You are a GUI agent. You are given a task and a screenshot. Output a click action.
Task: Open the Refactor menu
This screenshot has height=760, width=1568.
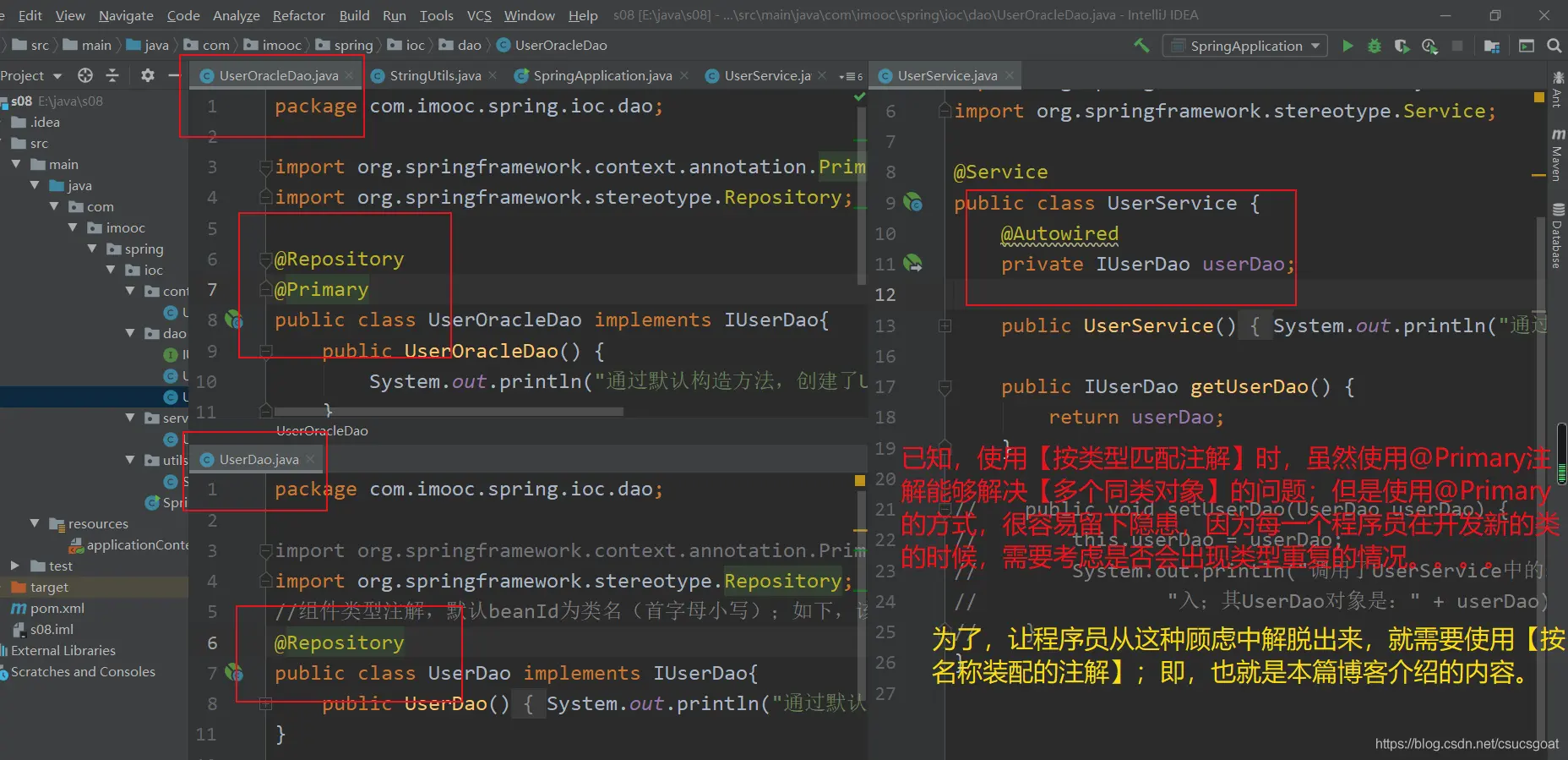[298, 15]
